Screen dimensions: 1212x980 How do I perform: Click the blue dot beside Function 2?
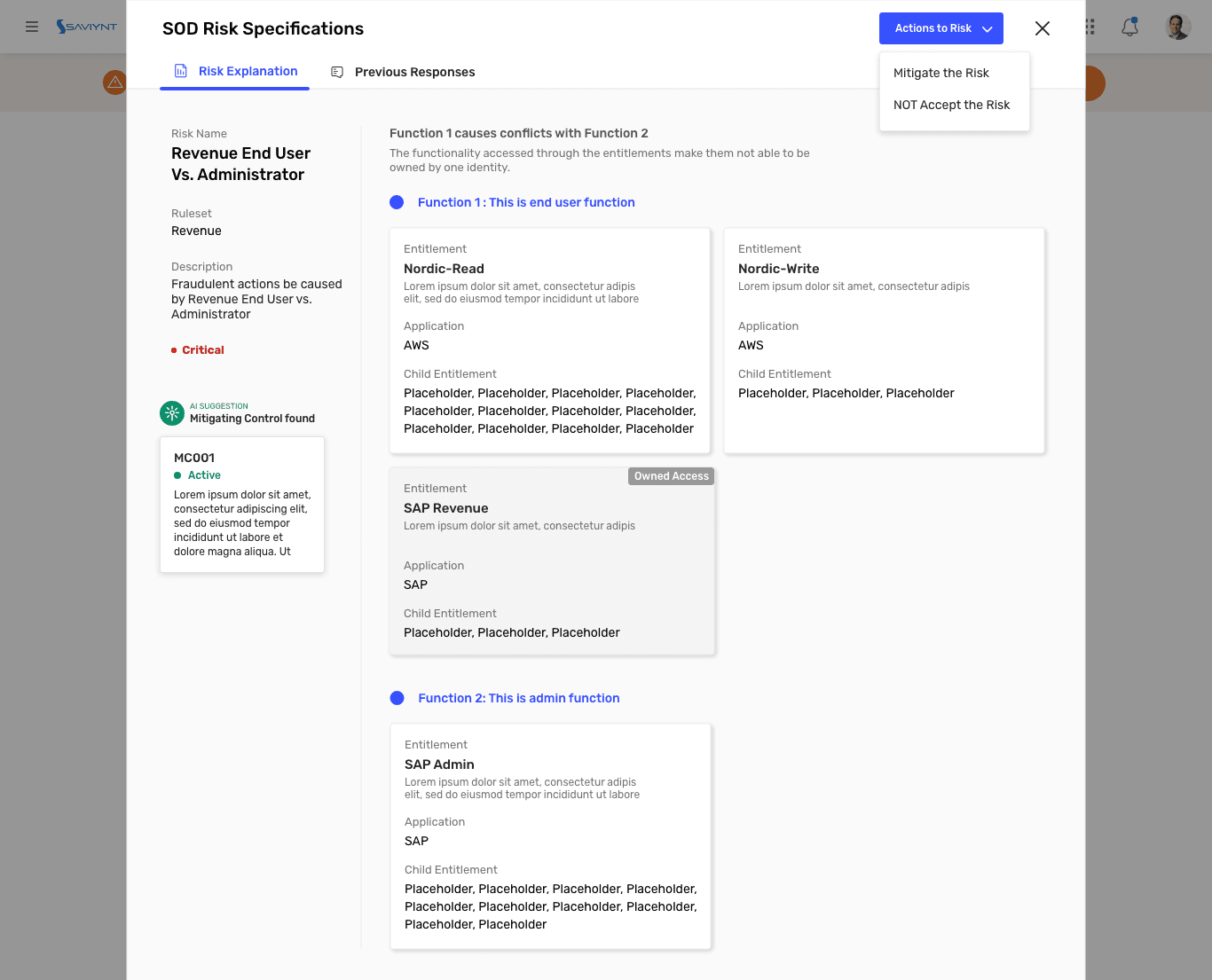(397, 698)
